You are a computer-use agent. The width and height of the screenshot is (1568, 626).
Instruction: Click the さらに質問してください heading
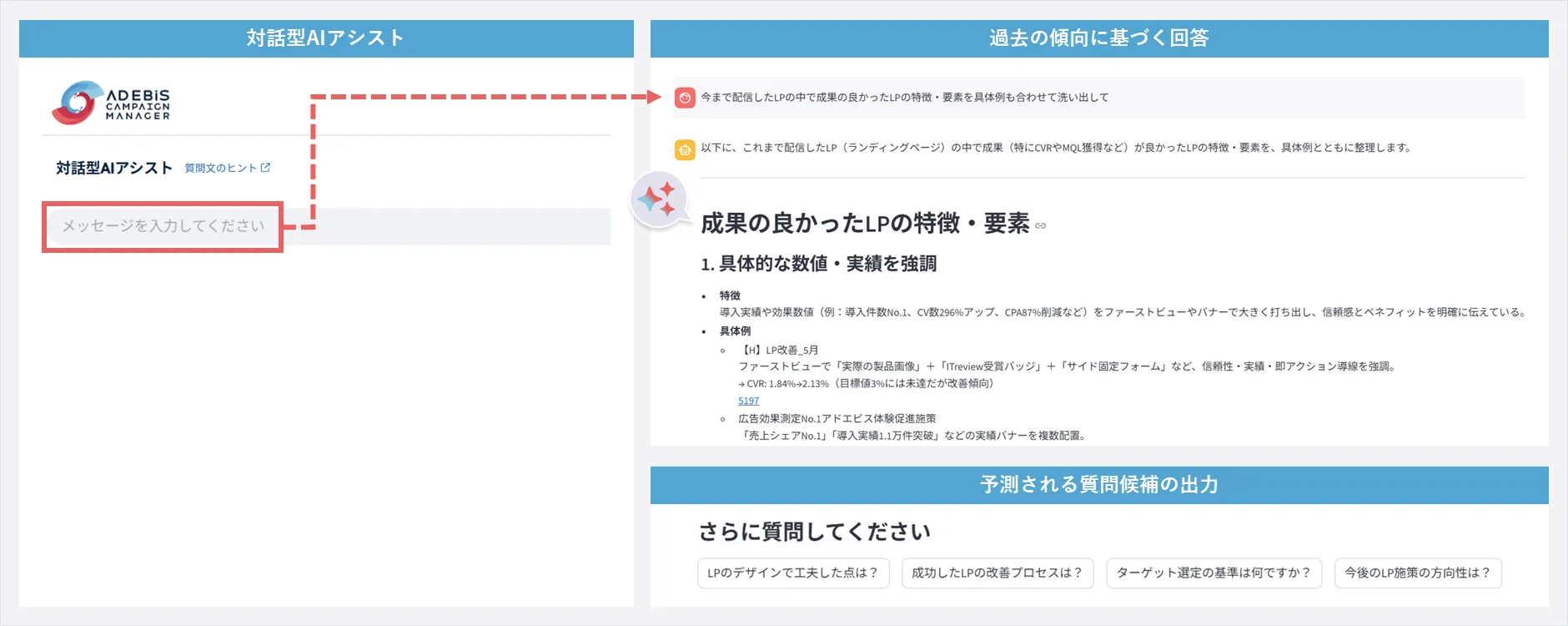(814, 532)
